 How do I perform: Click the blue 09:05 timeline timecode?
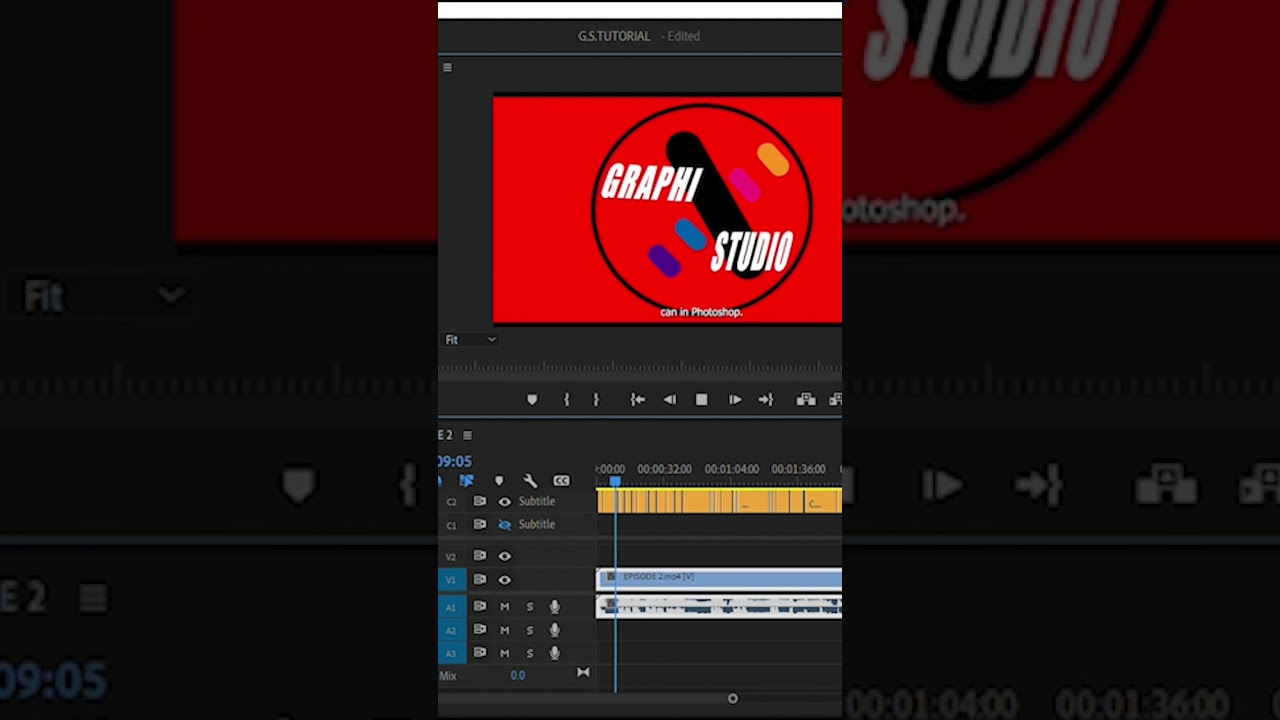(454, 462)
